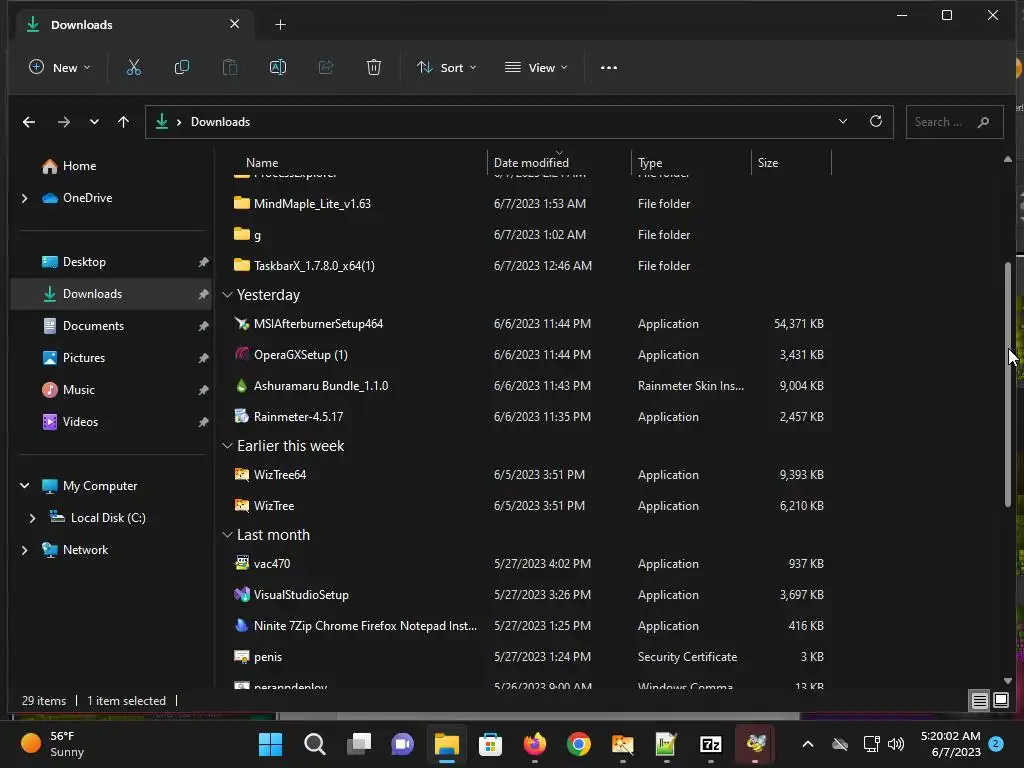Open Task View on taskbar
The image size is (1024, 768).
[359, 744]
